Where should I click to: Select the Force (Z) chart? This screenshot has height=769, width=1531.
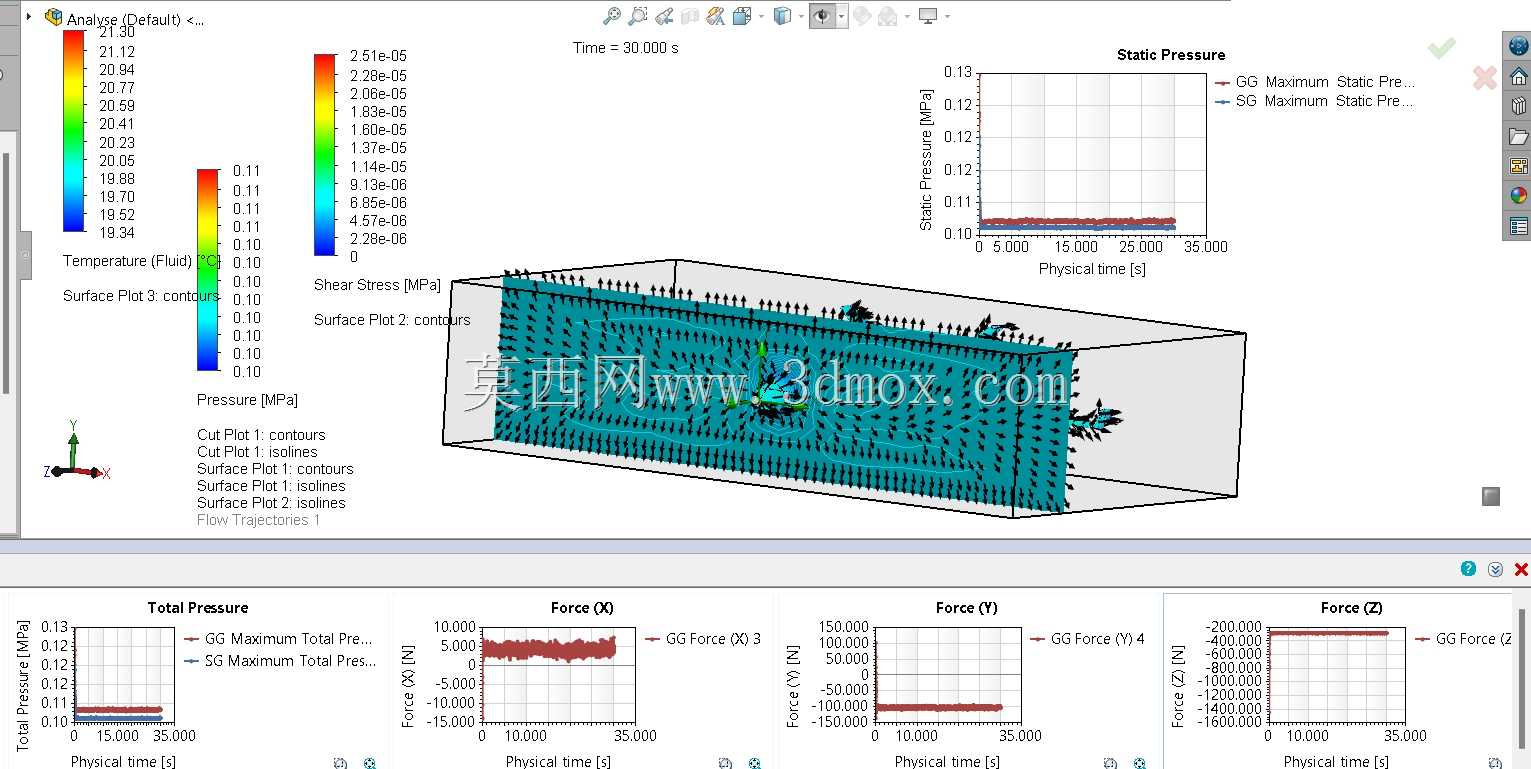click(1338, 681)
